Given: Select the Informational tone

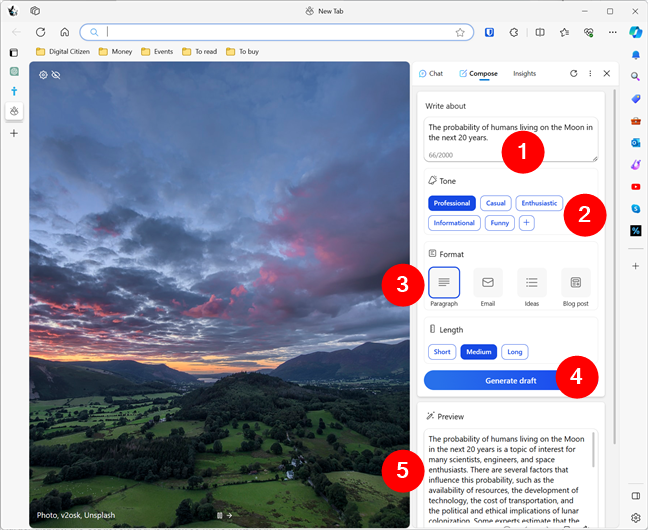Looking at the screenshot, I should click(x=454, y=223).
